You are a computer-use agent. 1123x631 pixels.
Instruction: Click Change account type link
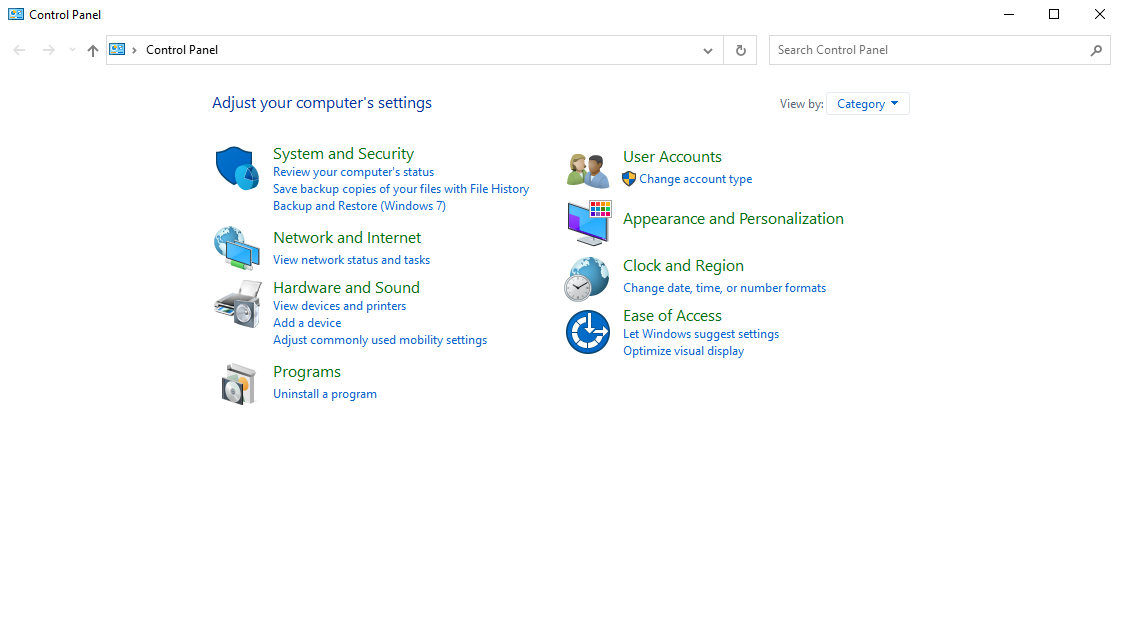tap(695, 179)
